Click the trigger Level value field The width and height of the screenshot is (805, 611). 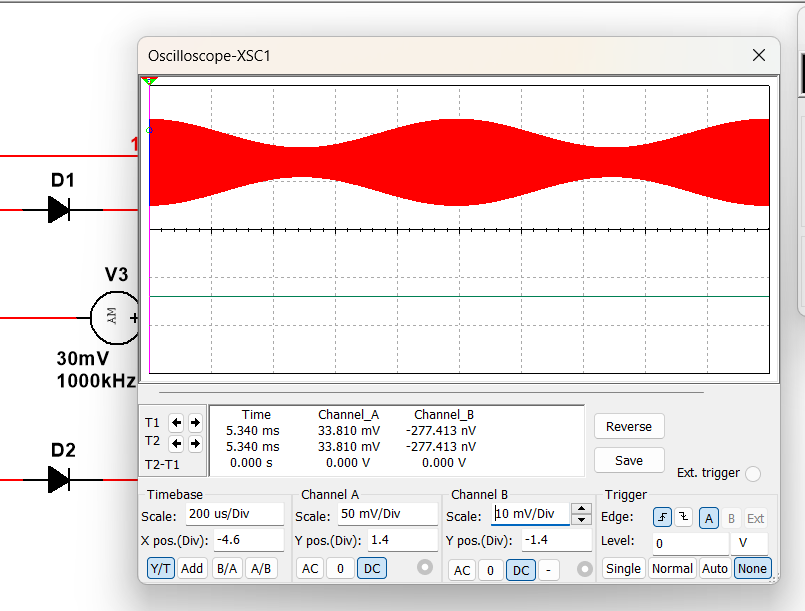tap(691, 544)
